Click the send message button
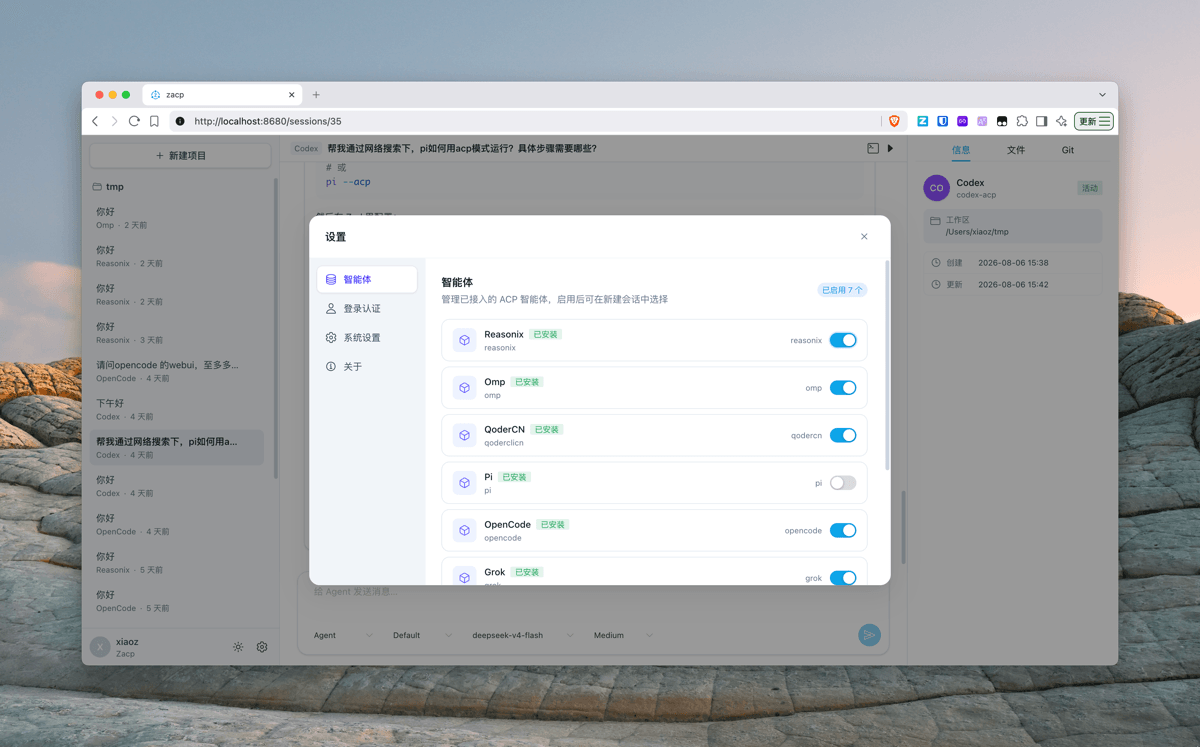1200x747 pixels. point(869,635)
